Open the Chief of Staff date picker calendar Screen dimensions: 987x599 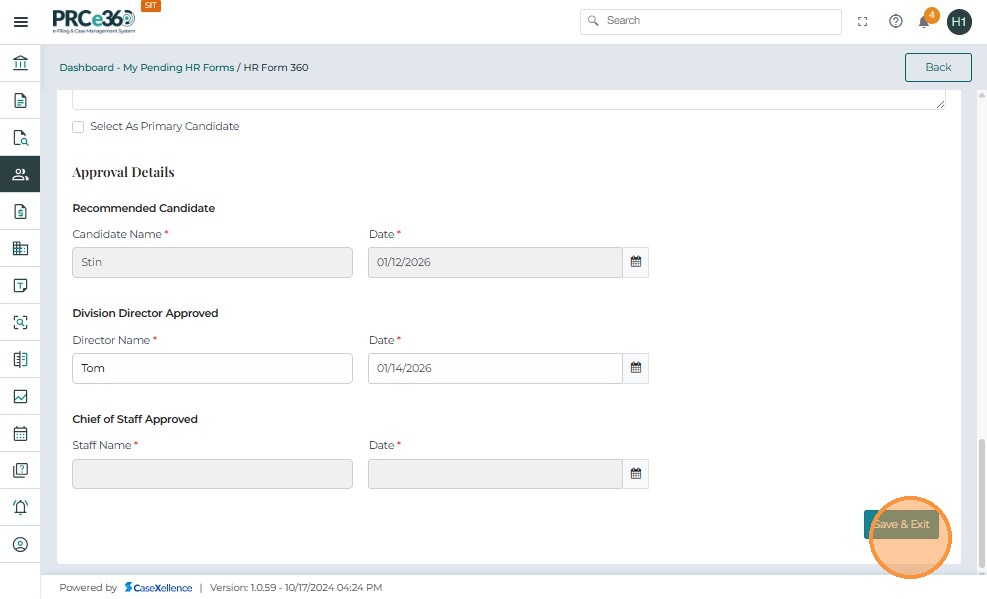(635, 473)
